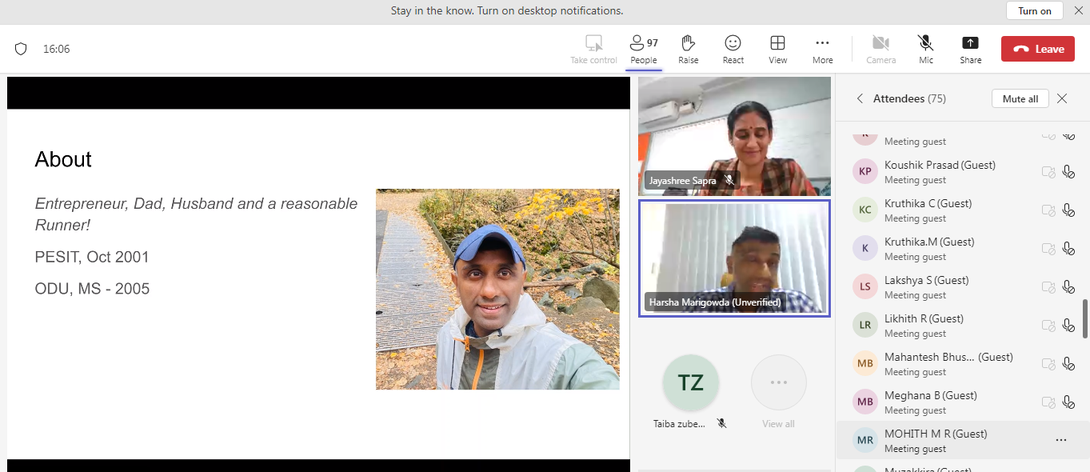Screen dimensions: 1090x472
Task: Toggle the Camera on
Action: click(x=880, y=49)
